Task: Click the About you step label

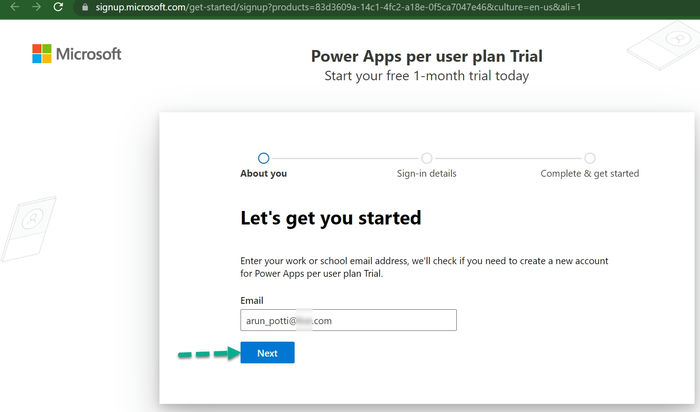Action: pyautogui.click(x=263, y=173)
